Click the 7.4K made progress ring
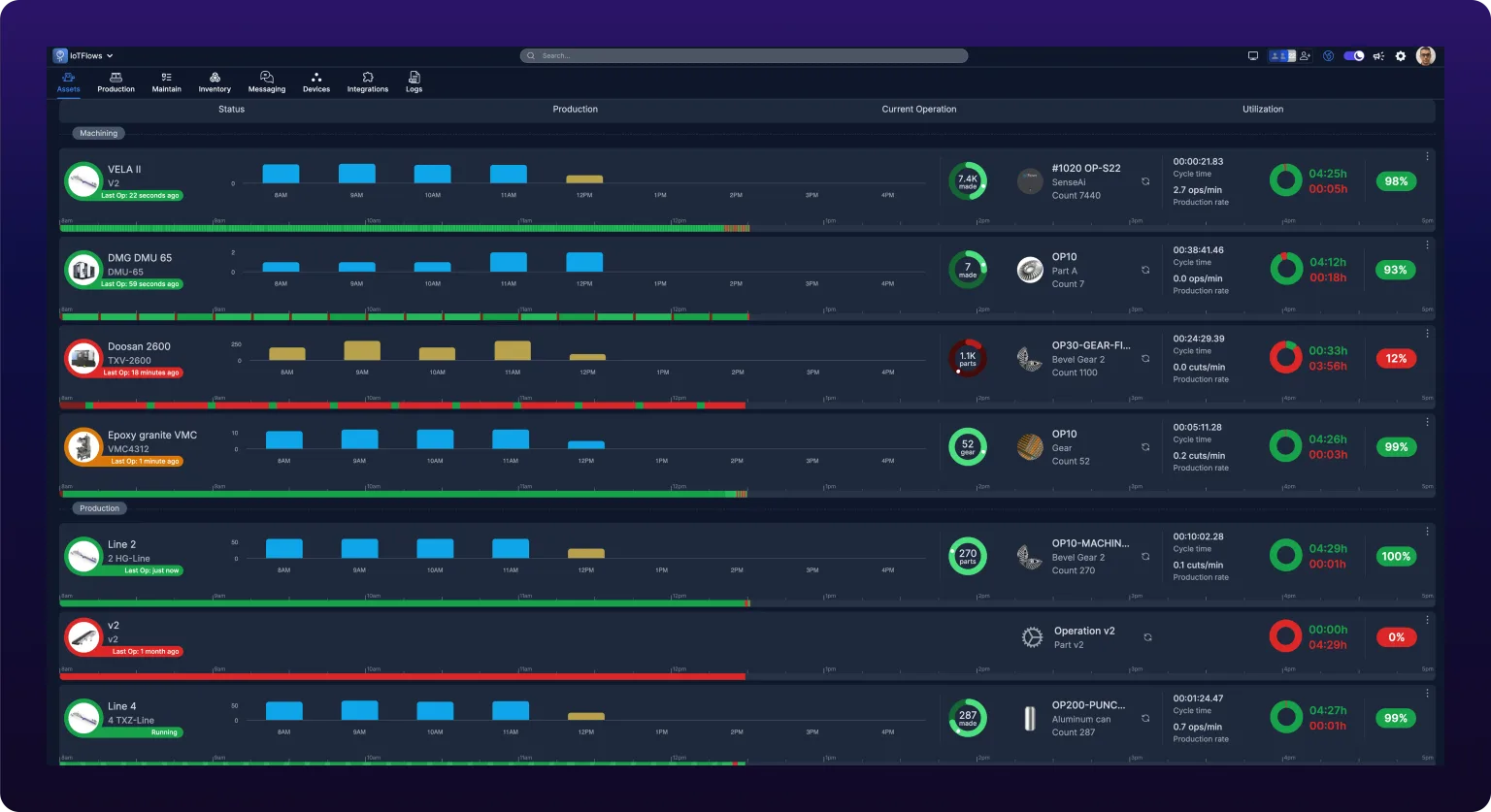 (968, 181)
